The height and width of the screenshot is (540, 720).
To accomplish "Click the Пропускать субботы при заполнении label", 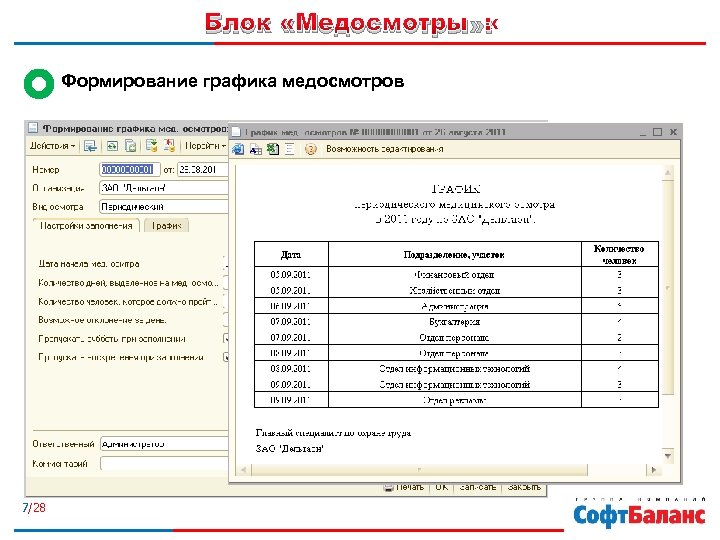I will coord(112,339).
